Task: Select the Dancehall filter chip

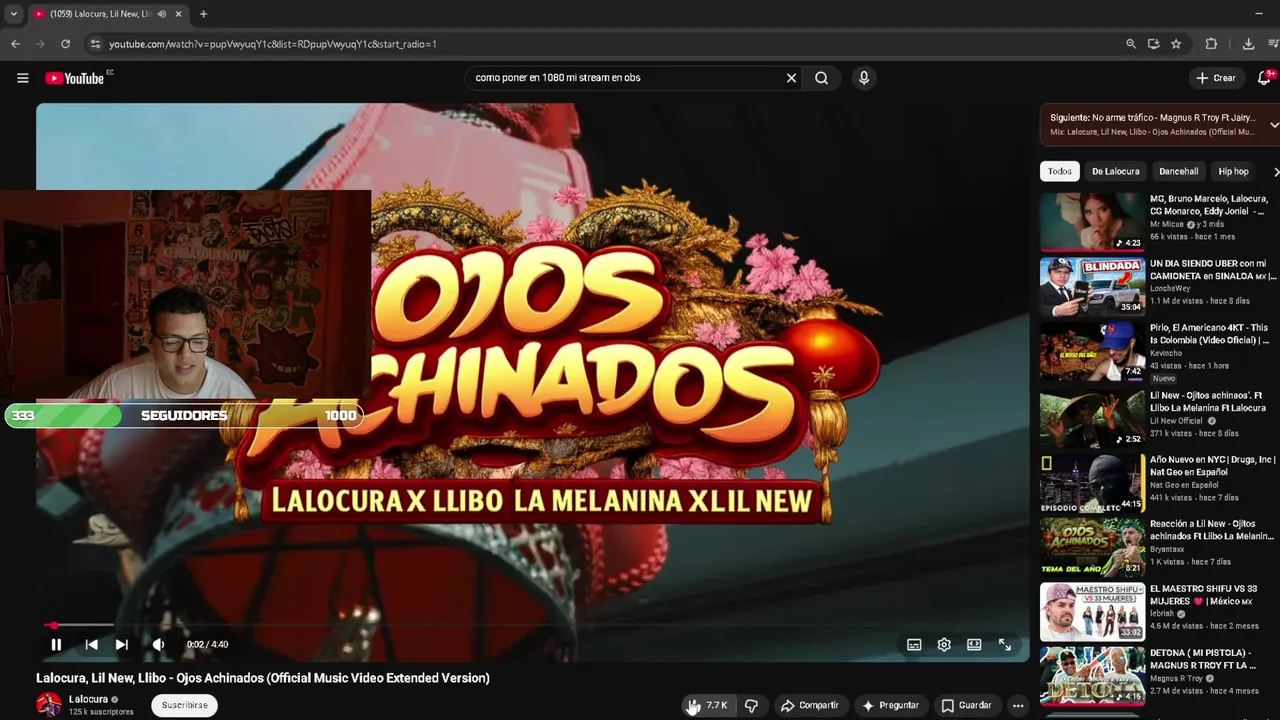Action: pos(1179,171)
